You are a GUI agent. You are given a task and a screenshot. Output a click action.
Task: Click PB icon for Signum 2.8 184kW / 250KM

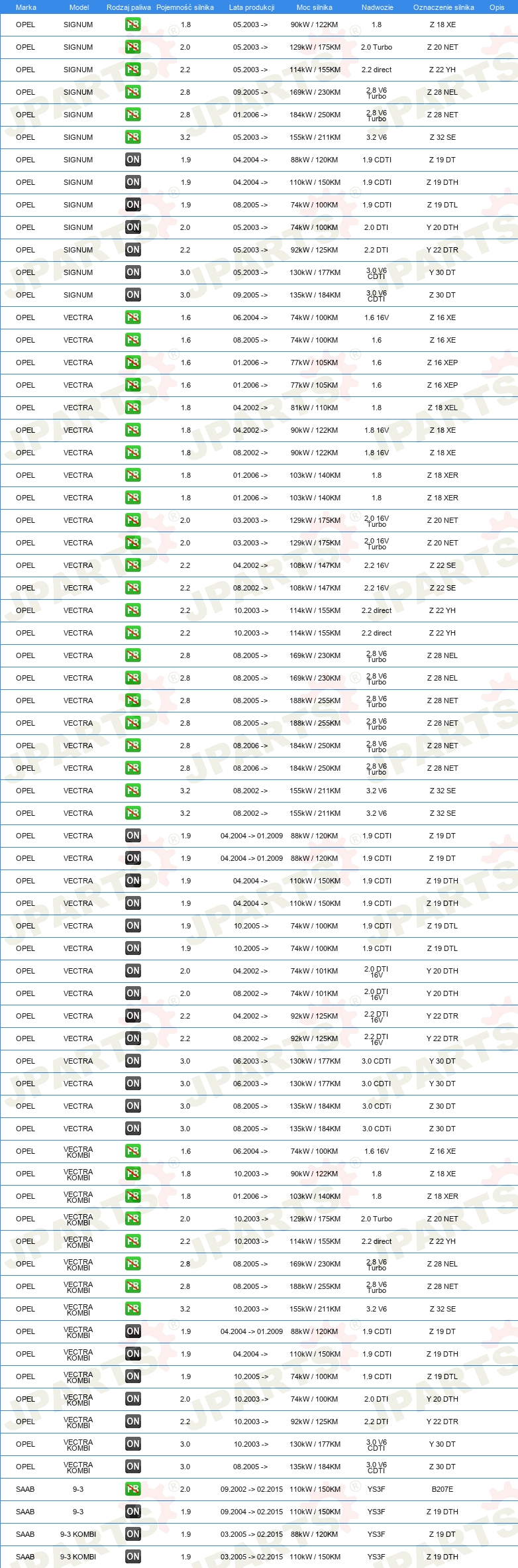[132, 115]
